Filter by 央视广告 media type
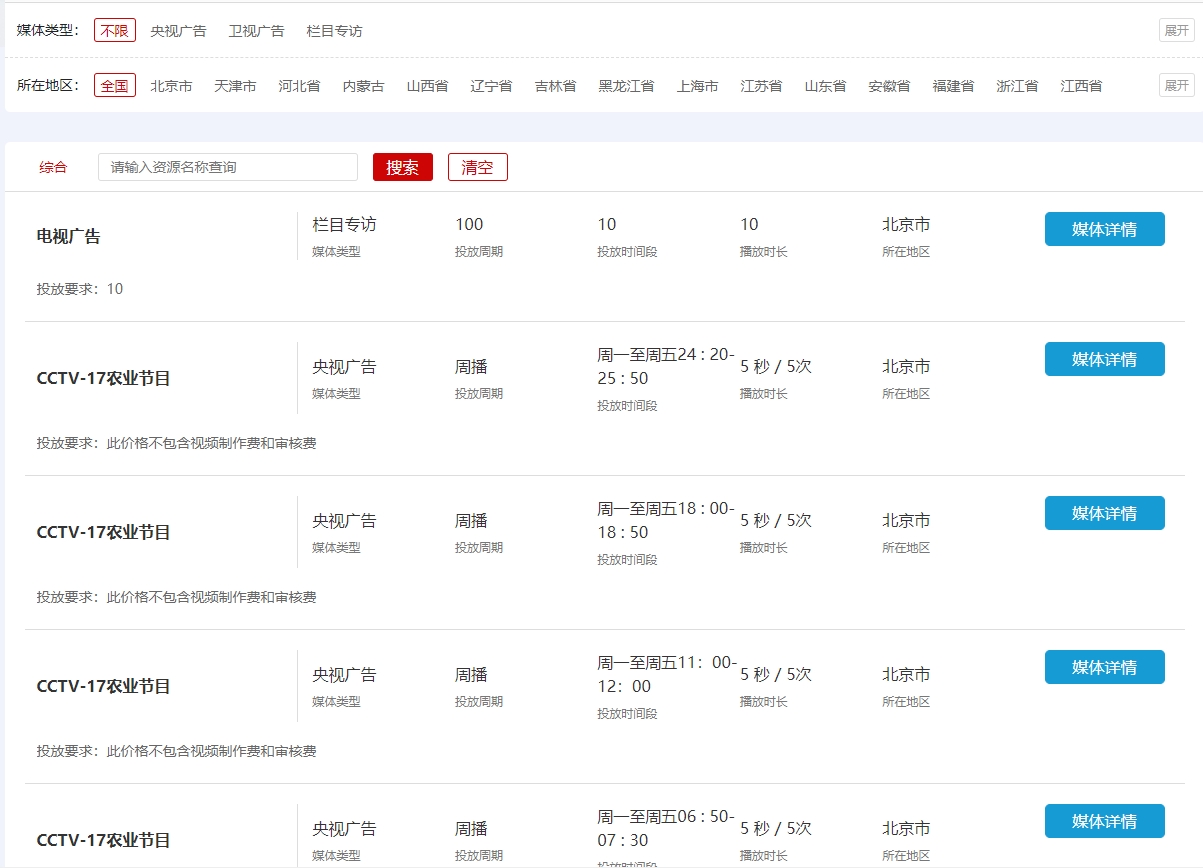 pos(178,31)
